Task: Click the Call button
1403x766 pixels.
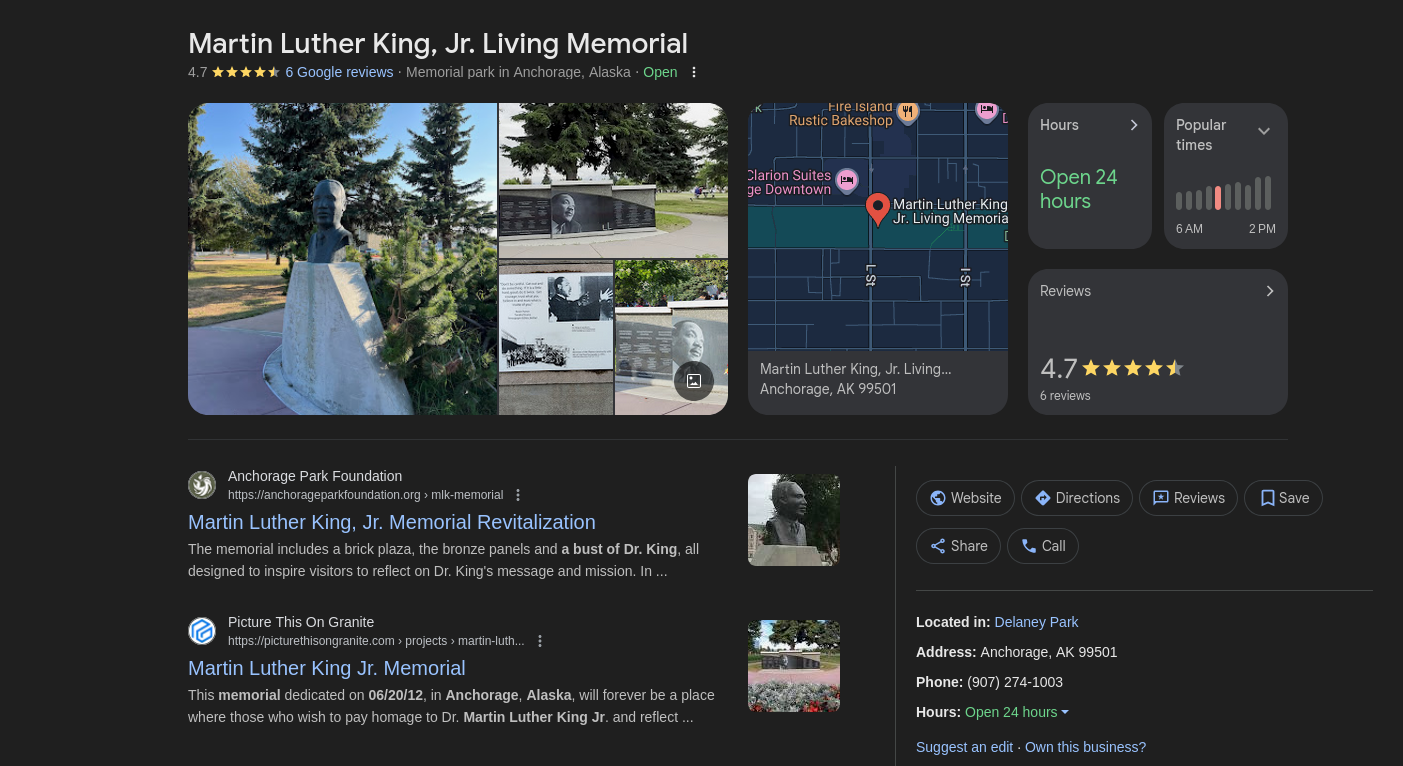Action: click(x=1043, y=546)
